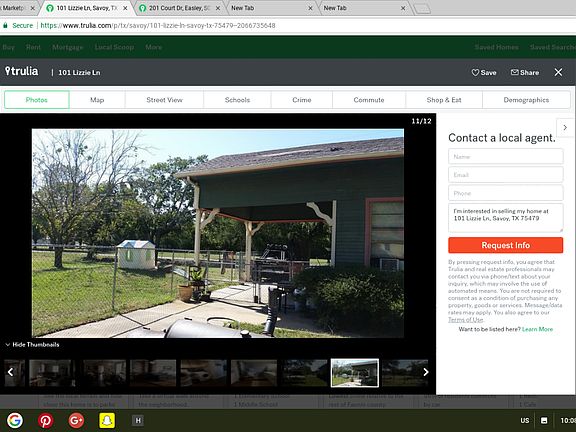This screenshot has height=432, width=576.
Task: Follow the Learn More link
Action: (537, 329)
